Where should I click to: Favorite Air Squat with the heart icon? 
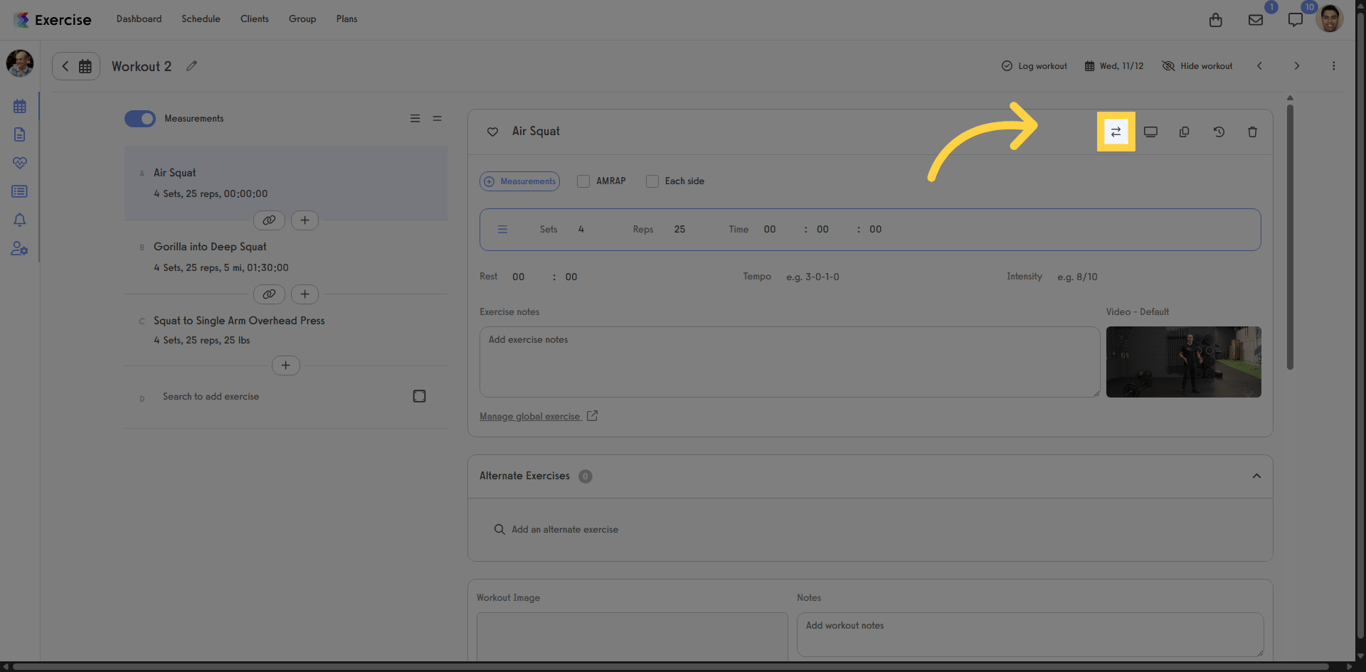click(492, 131)
